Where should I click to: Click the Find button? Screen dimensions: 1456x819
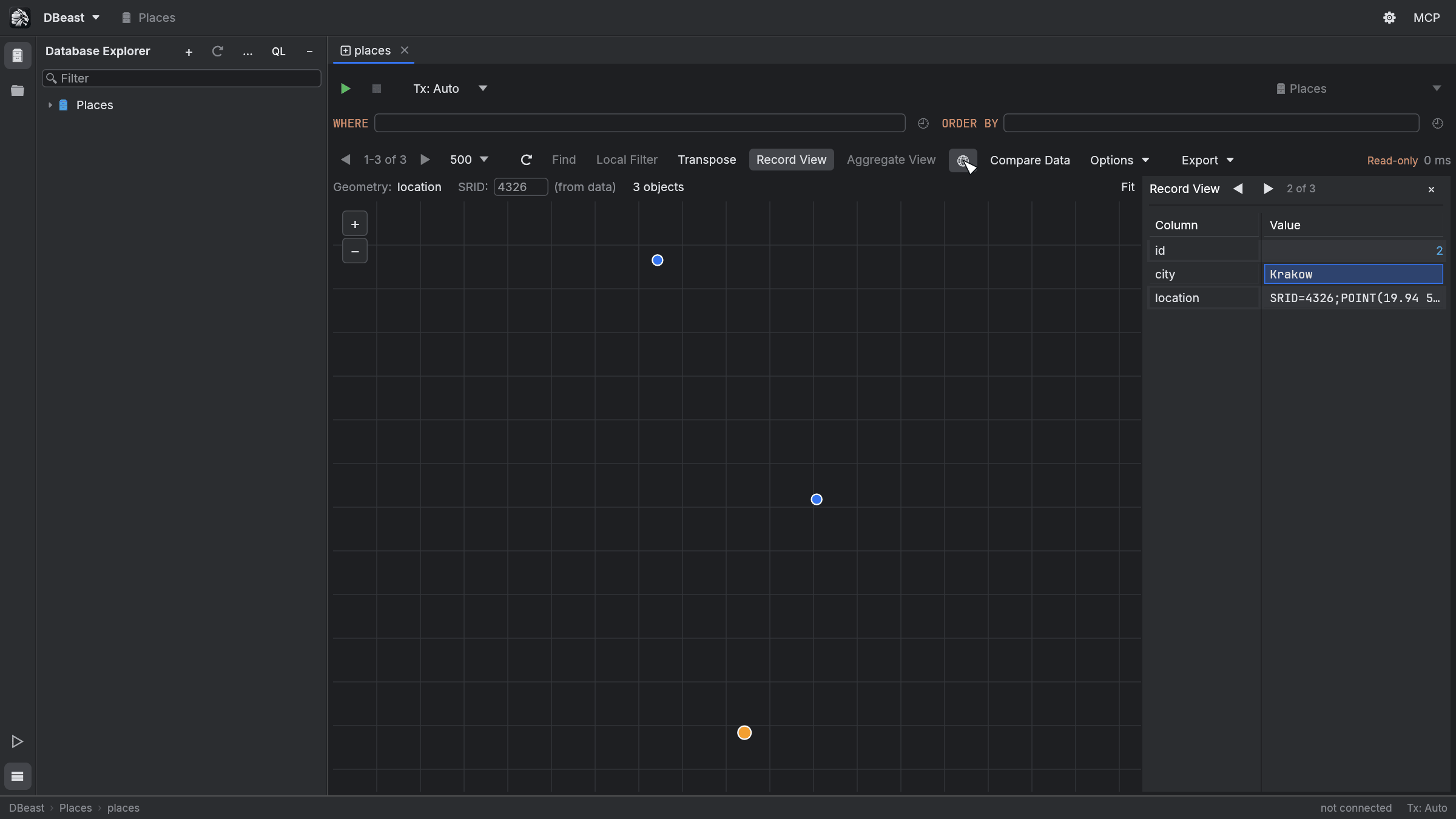tap(564, 160)
